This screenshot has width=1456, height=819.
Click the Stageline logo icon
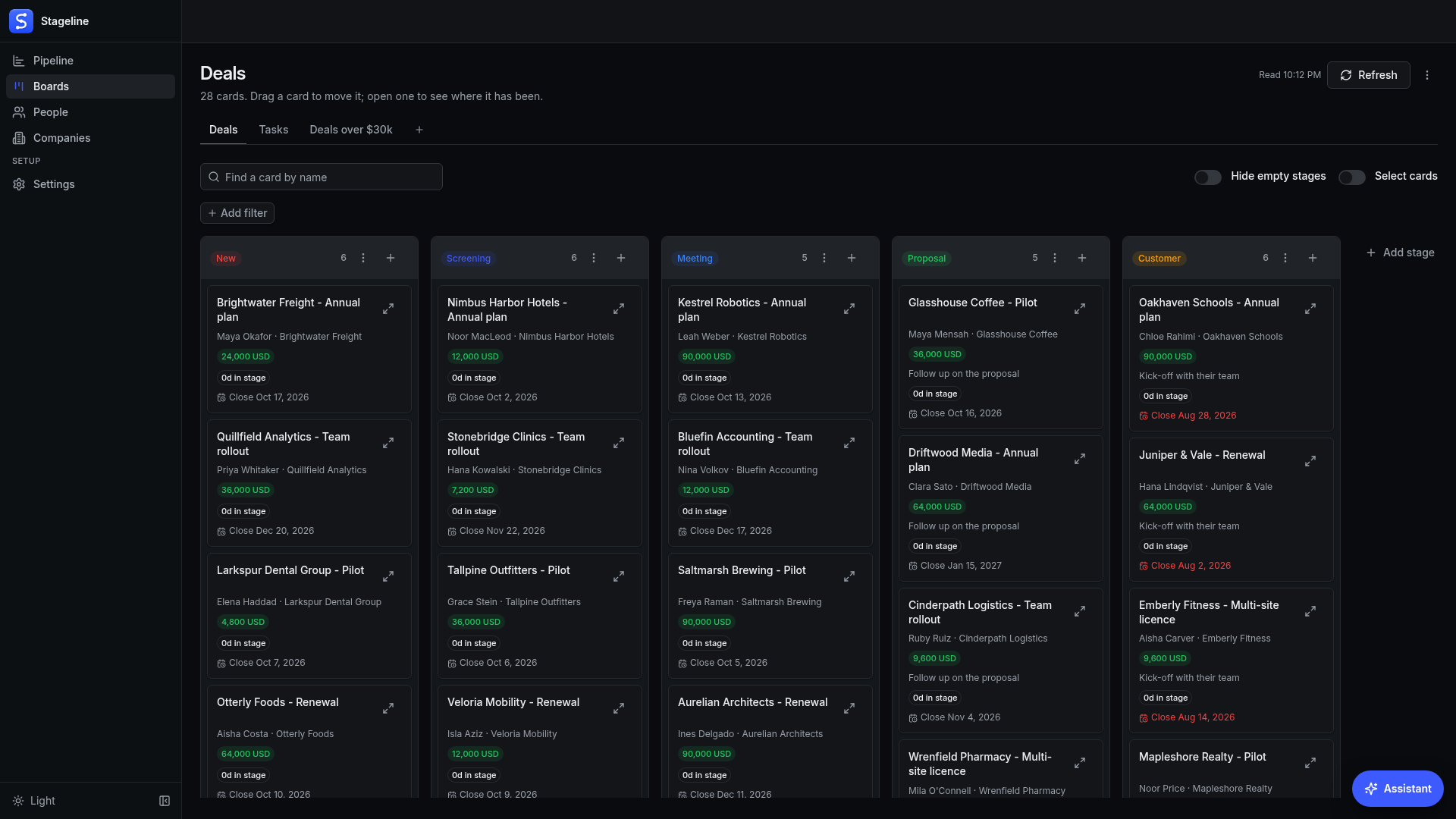(x=21, y=21)
